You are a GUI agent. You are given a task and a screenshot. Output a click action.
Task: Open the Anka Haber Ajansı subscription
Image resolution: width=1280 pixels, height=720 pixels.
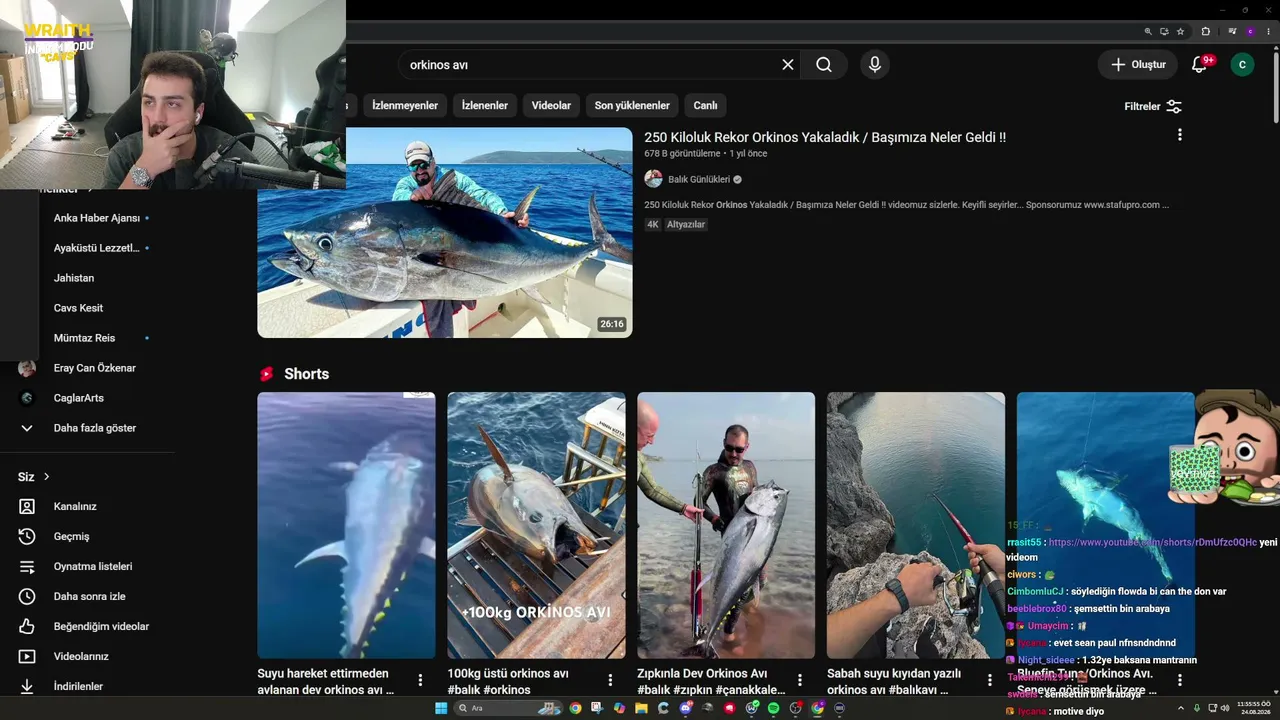point(97,218)
